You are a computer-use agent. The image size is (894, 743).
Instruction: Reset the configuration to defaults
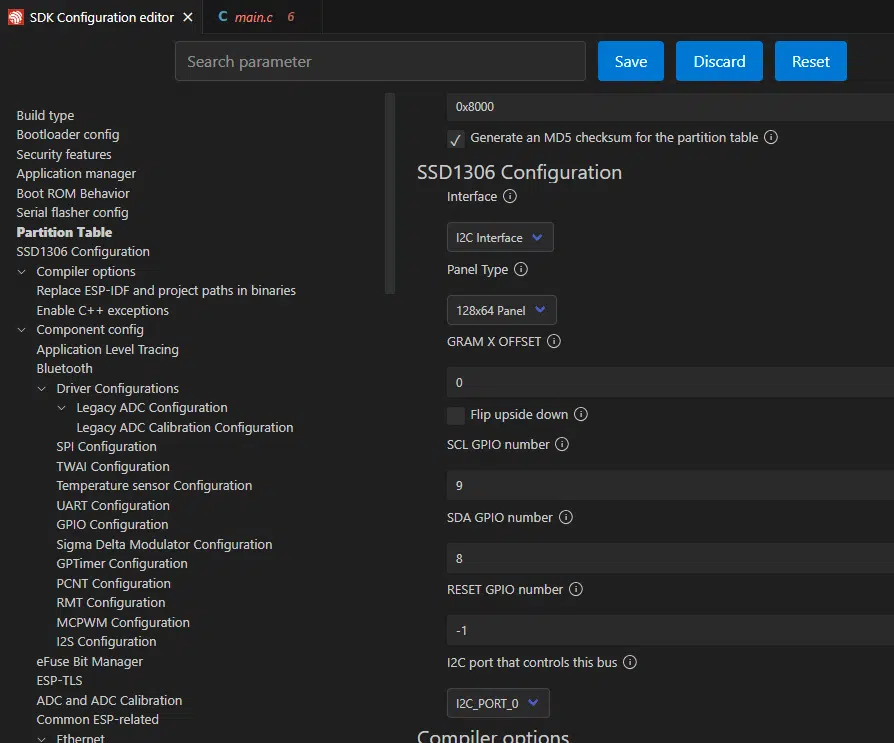coord(810,61)
